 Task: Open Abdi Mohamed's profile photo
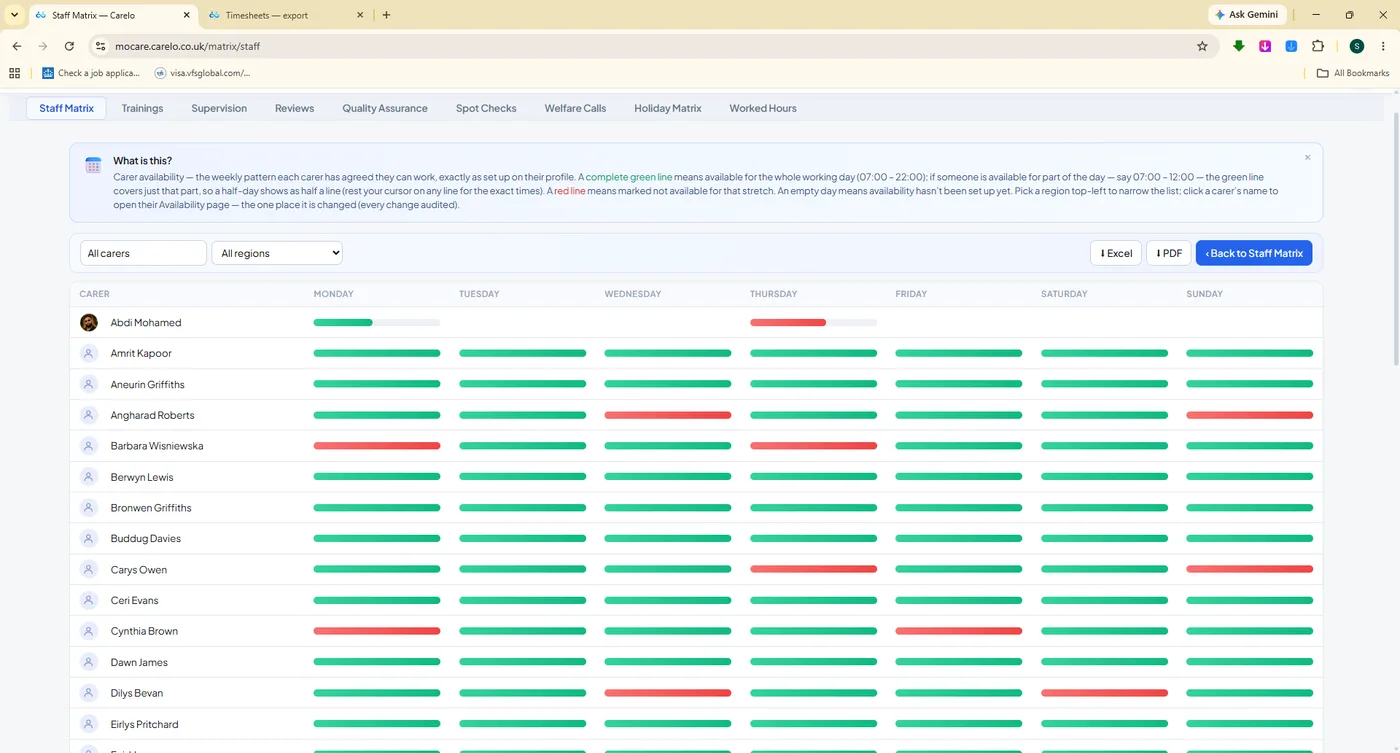point(89,322)
